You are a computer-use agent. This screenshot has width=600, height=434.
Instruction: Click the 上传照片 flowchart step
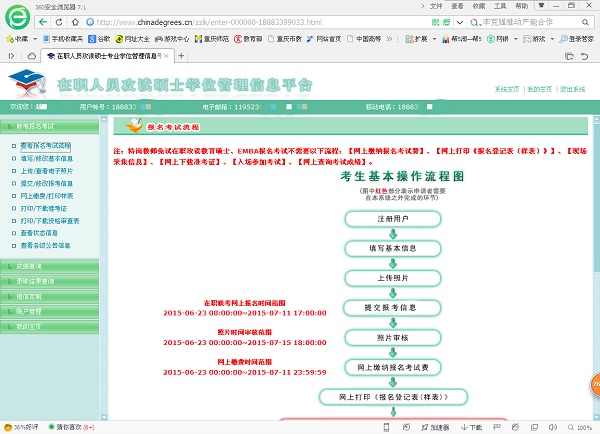point(393,278)
